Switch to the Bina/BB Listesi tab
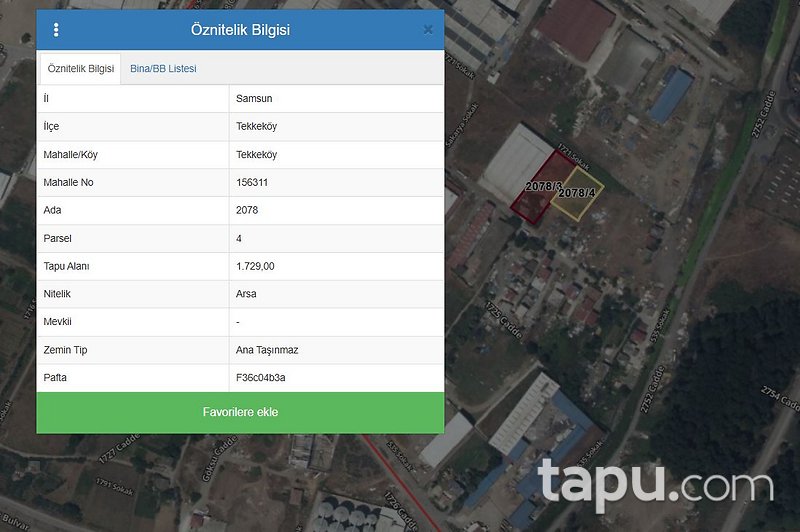 click(163, 69)
